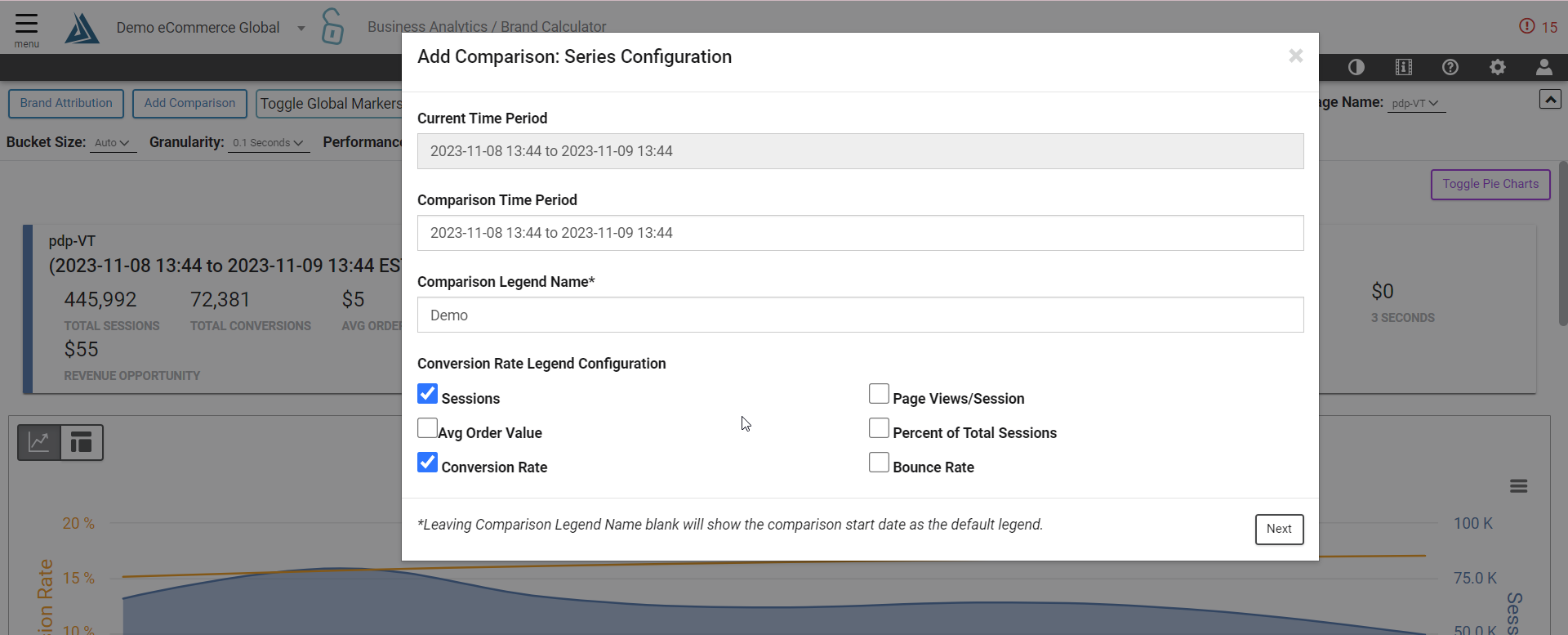
Task: Switch to the table view icon
Action: [82, 442]
